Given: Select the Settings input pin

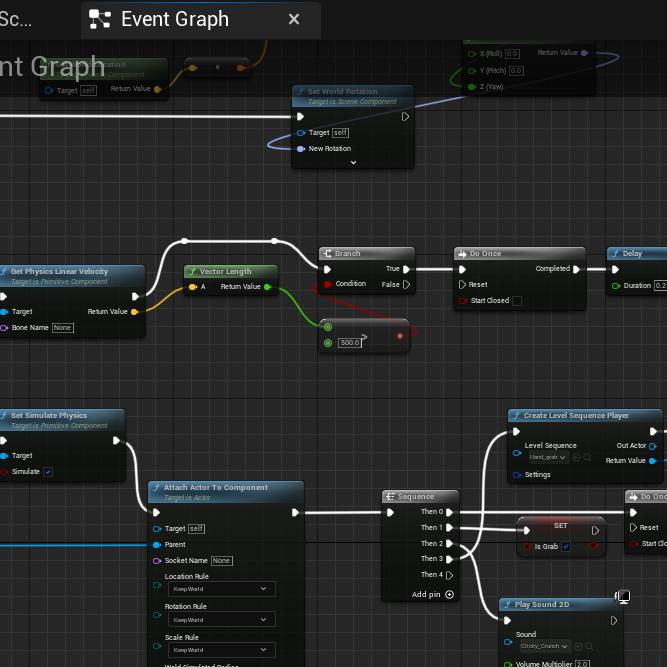Looking at the screenshot, I should tap(517, 475).
